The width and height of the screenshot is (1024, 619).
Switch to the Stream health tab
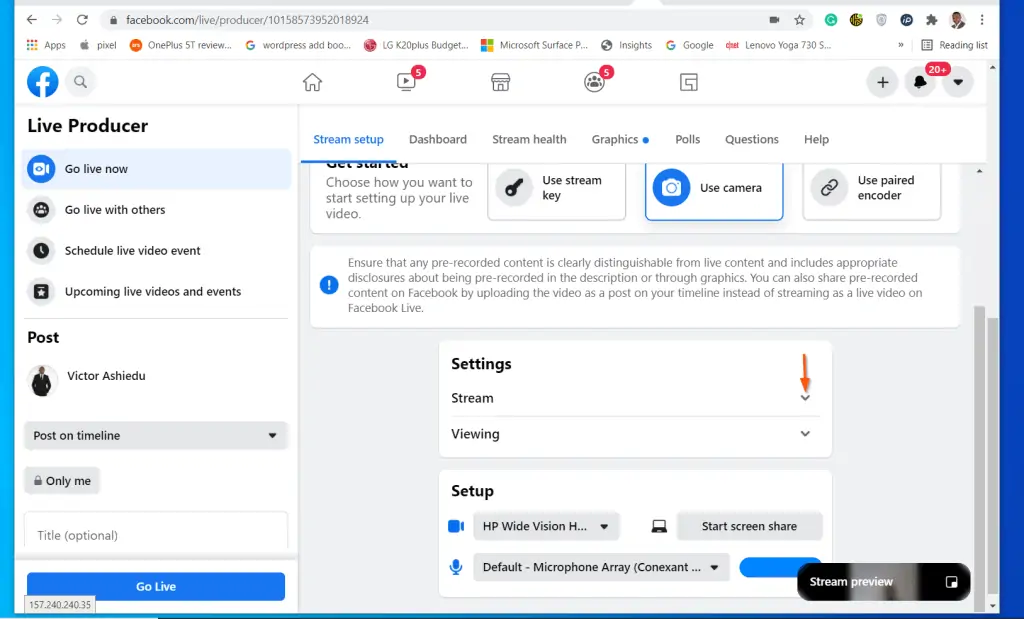coord(529,139)
